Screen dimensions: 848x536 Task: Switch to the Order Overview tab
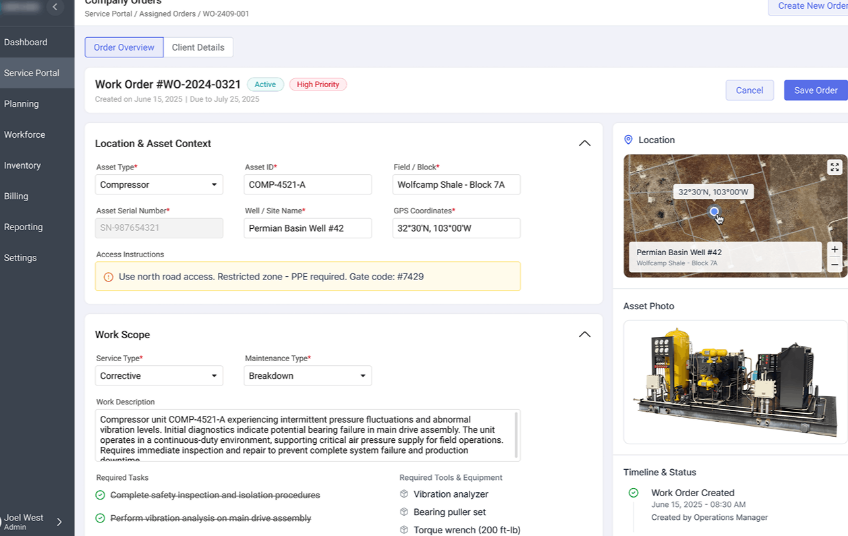124,48
